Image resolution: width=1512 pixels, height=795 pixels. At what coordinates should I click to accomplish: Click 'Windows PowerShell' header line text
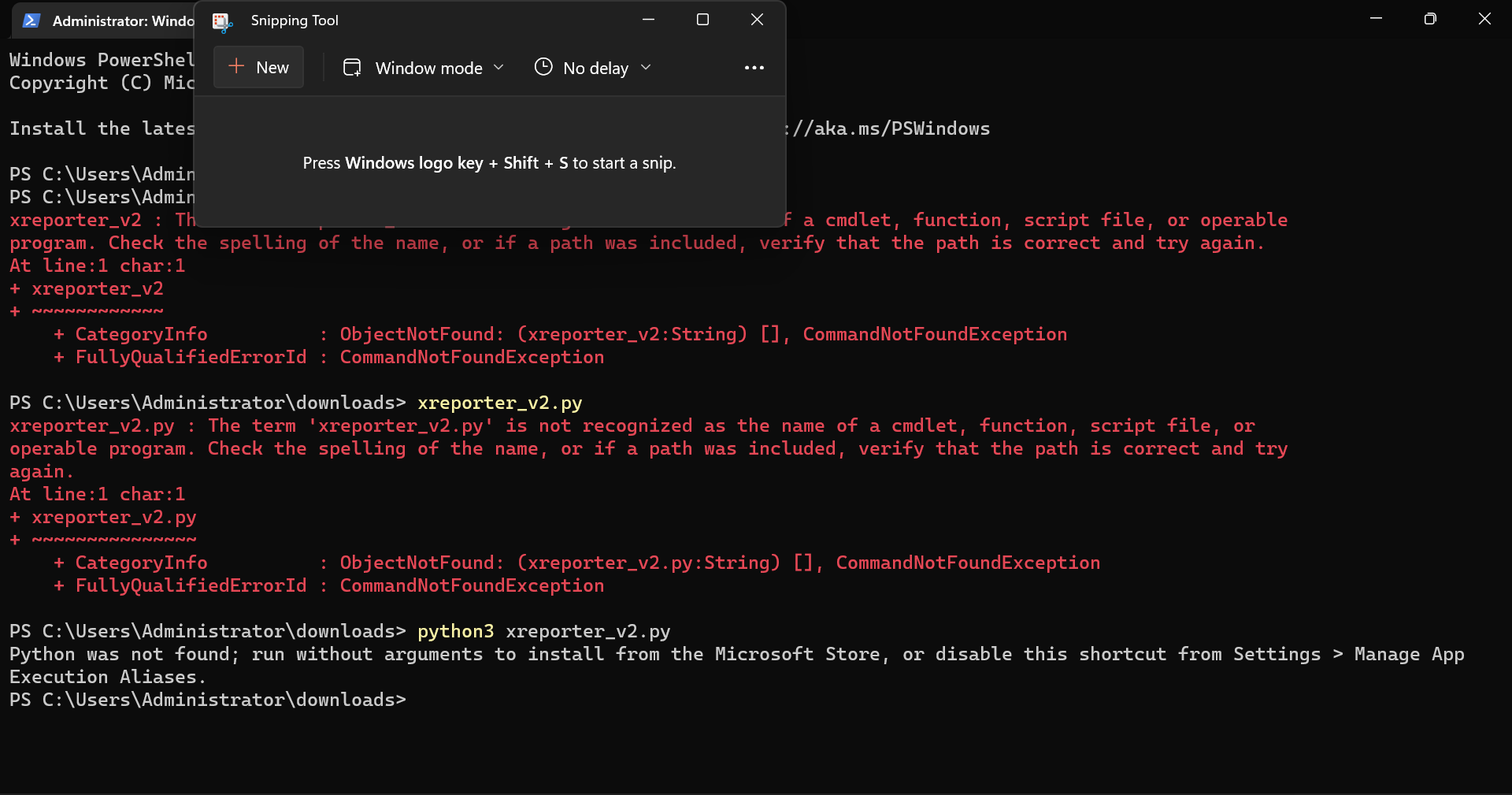102,60
